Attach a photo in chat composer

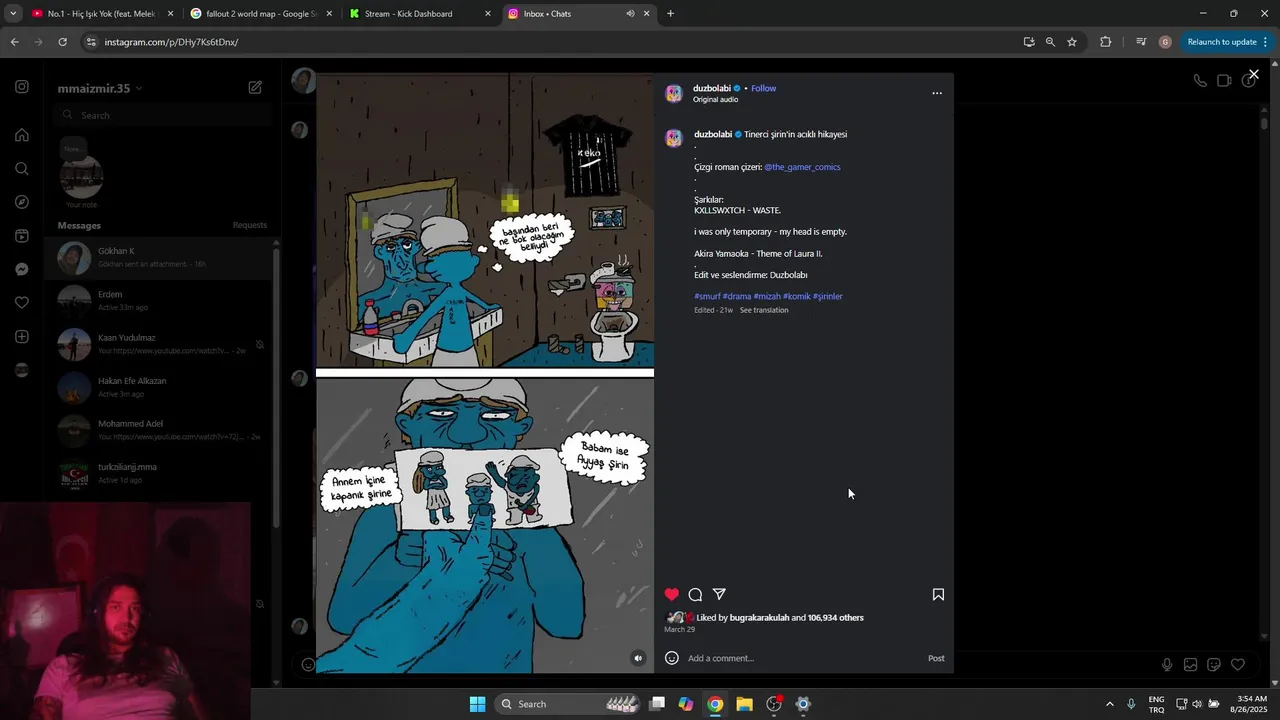[1190, 665]
